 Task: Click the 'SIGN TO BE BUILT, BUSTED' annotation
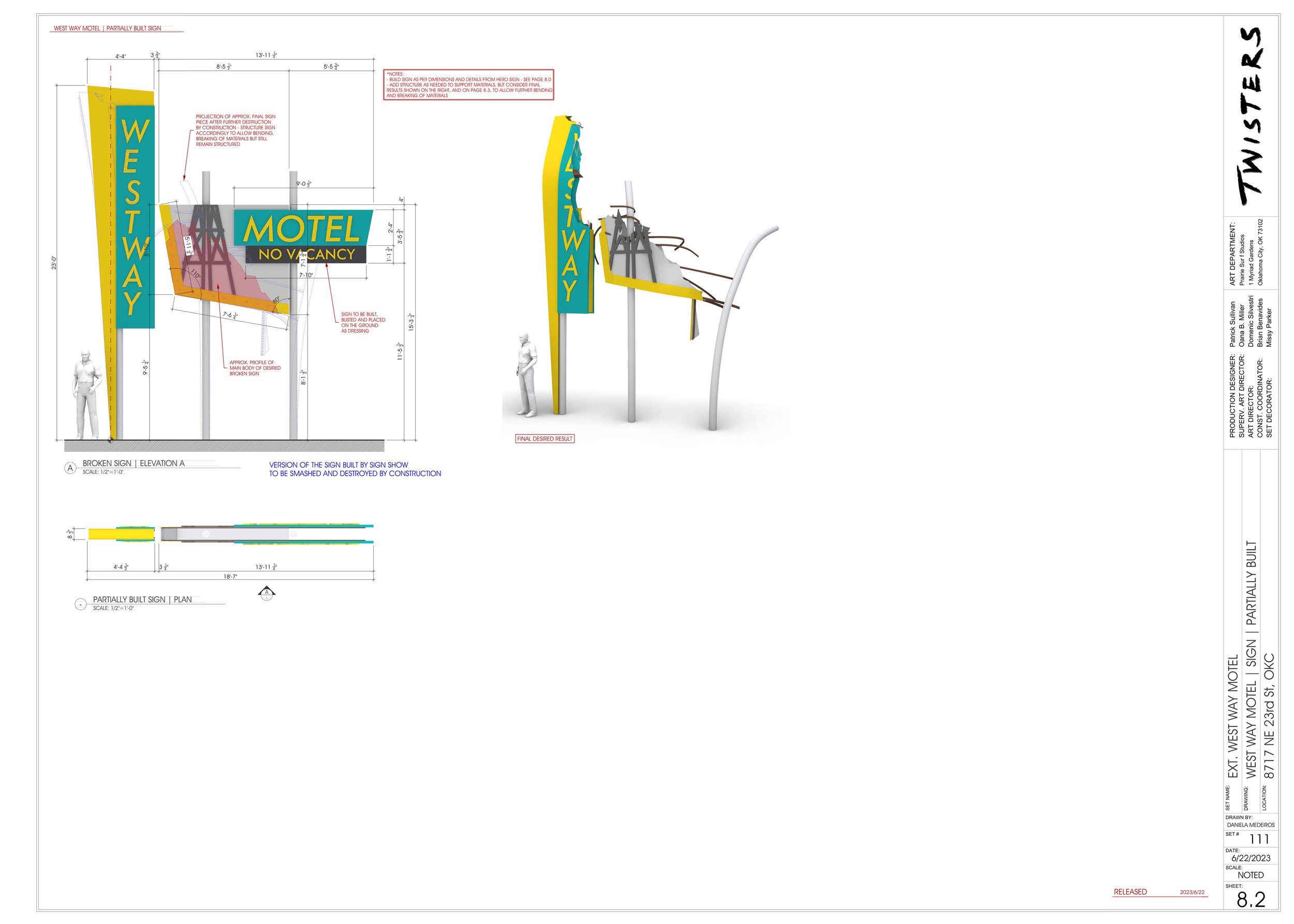(363, 323)
